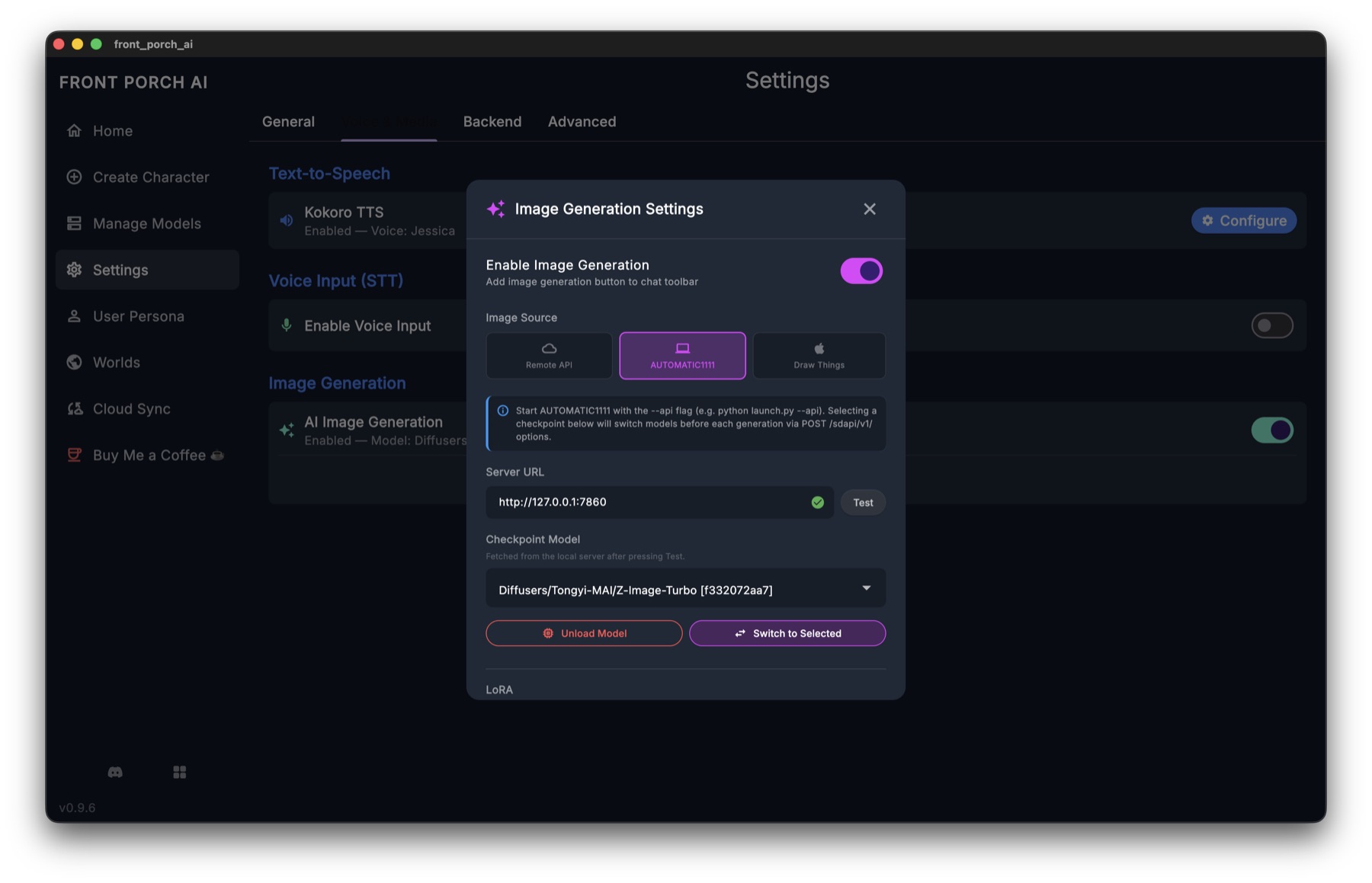Click the Create Character plus icon
The height and width of the screenshot is (883, 1372).
(x=74, y=177)
